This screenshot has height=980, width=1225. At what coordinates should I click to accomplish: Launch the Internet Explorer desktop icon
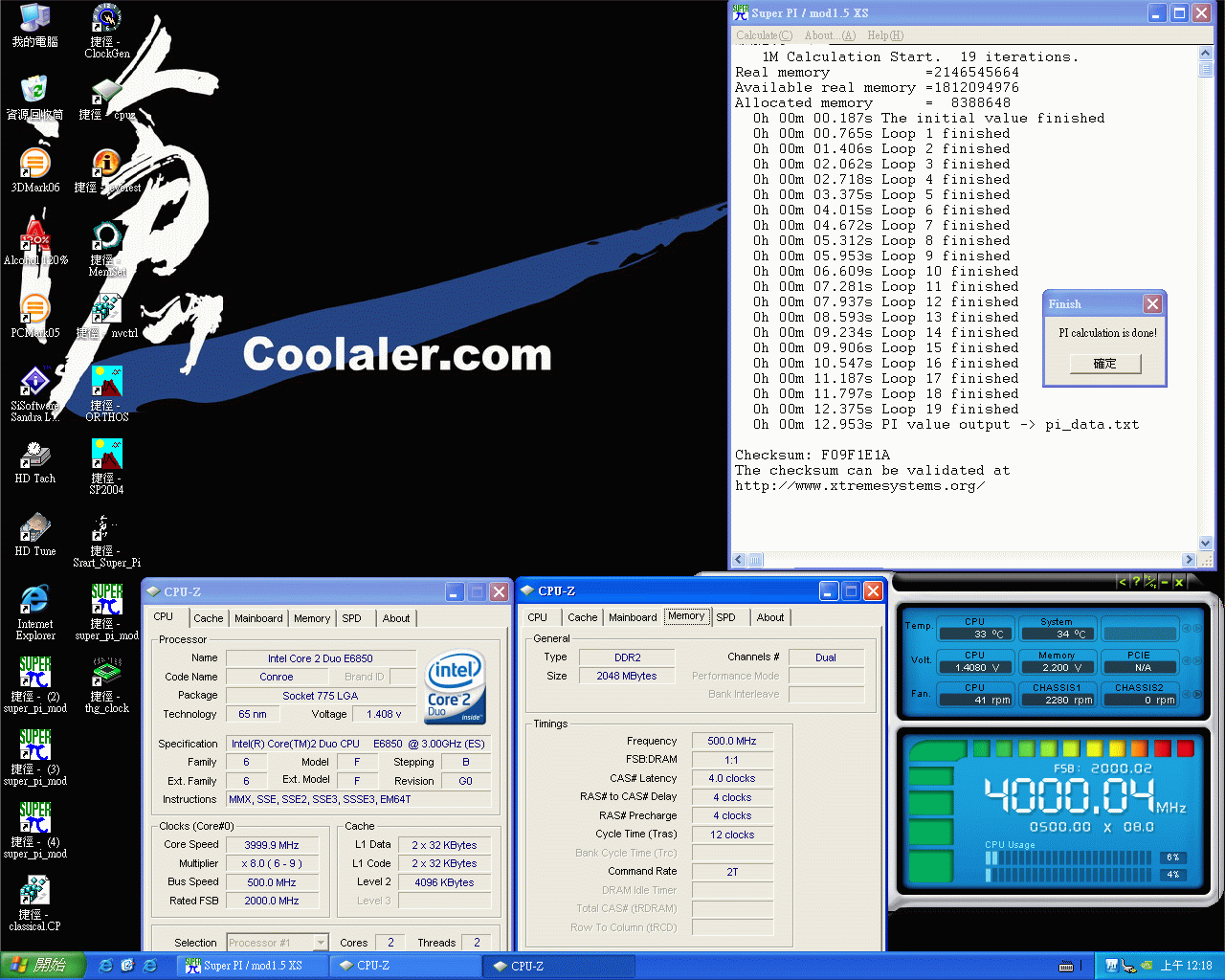pyautogui.click(x=35, y=612)
